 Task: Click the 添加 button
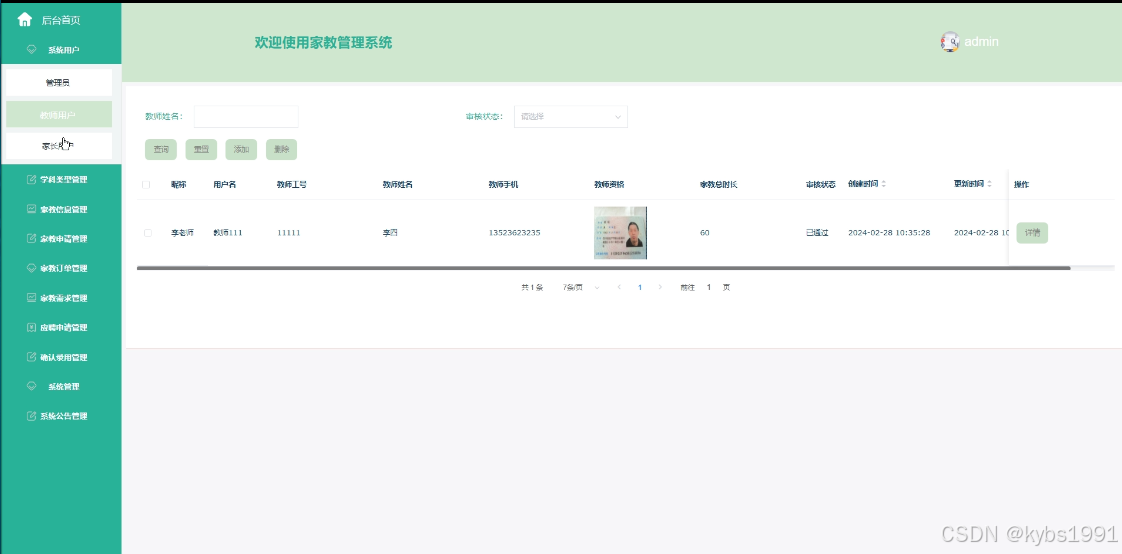tap(241, 150)
